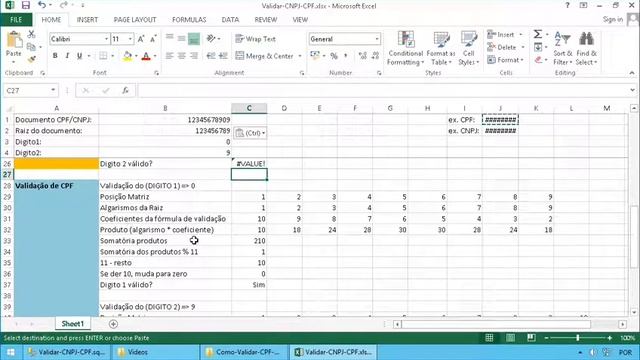
Task: Align text right
Action: click(194, 56)
